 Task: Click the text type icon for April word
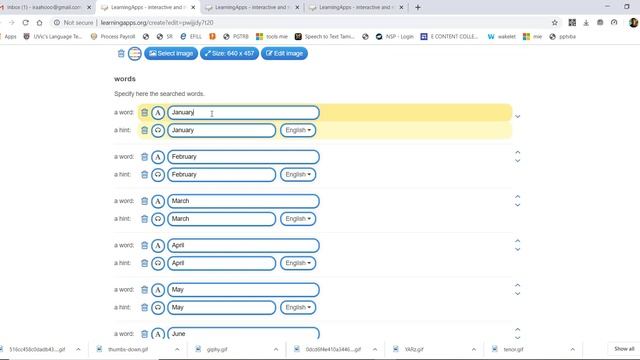[158, 246]
